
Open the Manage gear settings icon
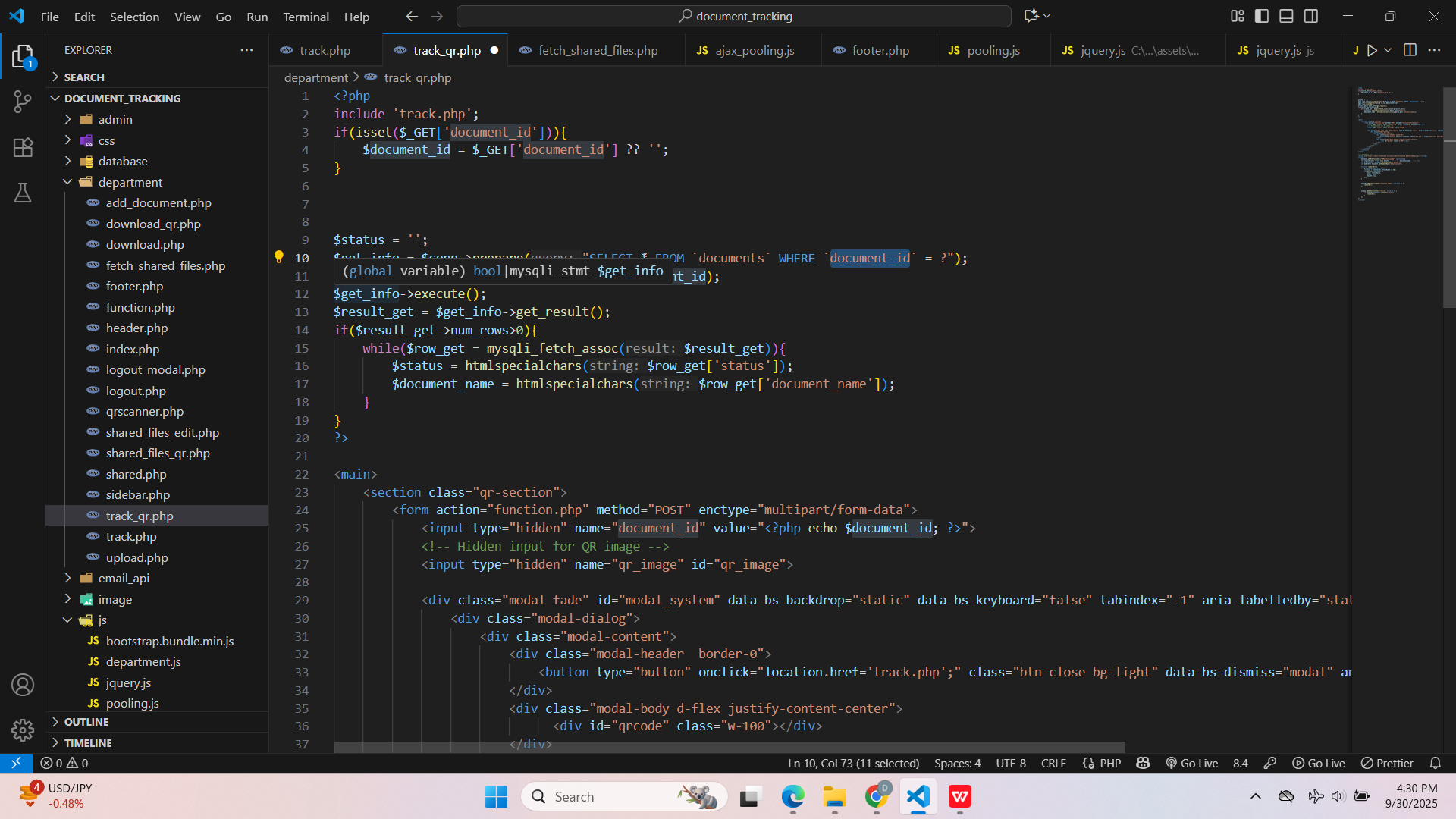click(x=23, y=730)
